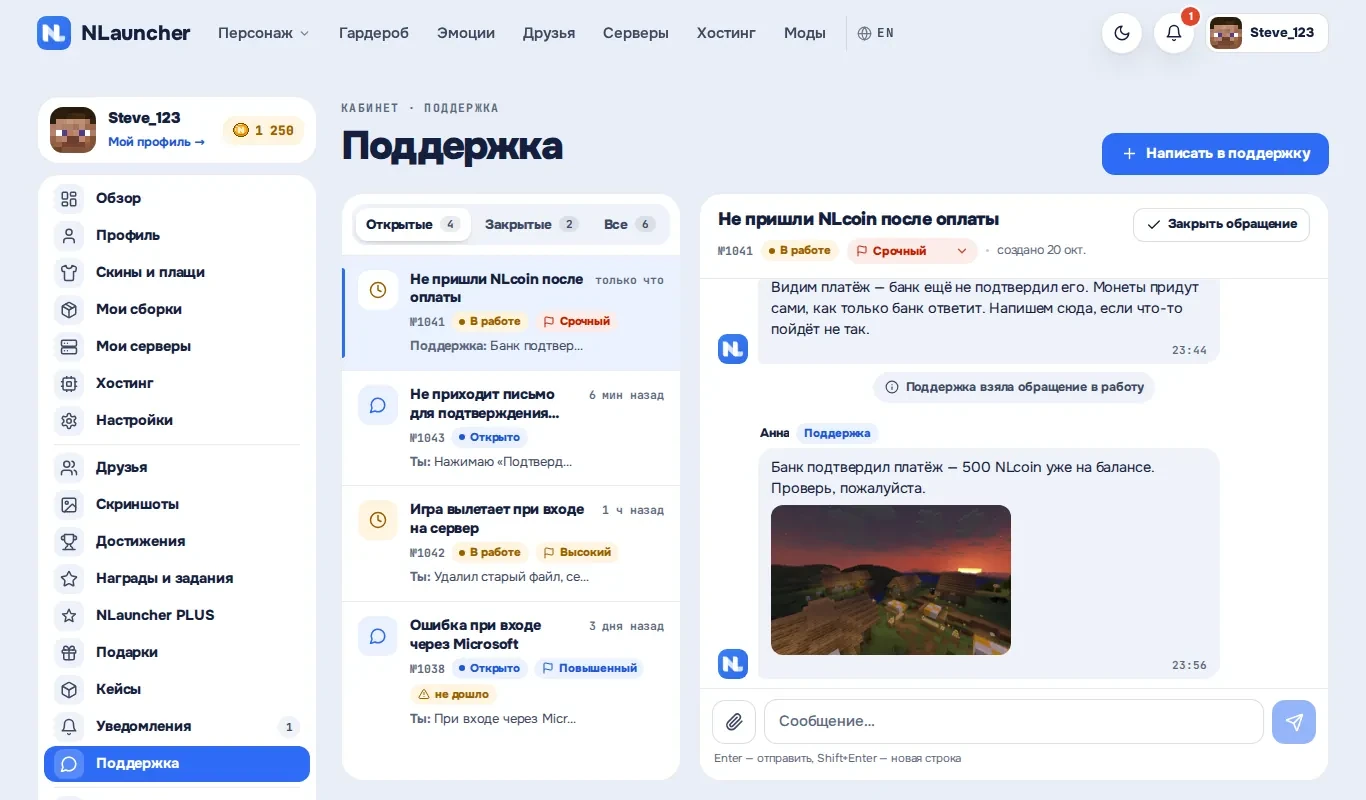
Task: Send the message with the paper plane button
Action: pyautogui.click(x=1294, y=721)
